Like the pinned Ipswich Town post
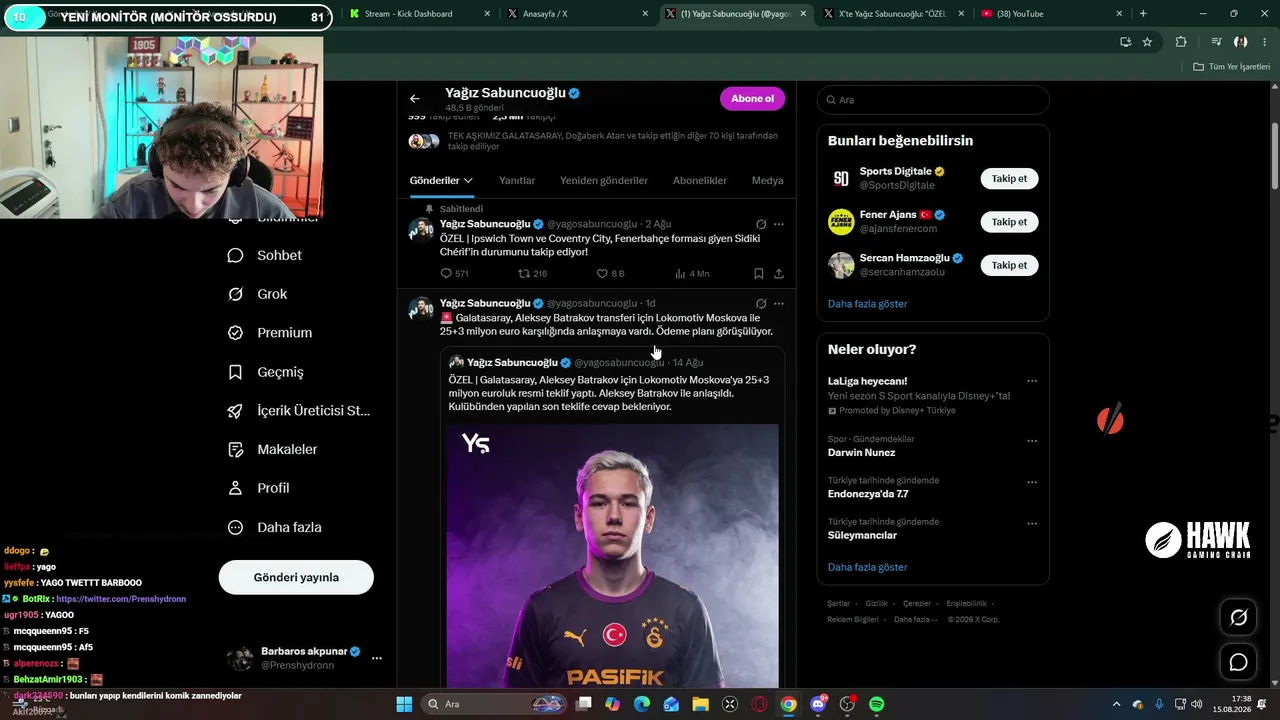 pos(610,273)
